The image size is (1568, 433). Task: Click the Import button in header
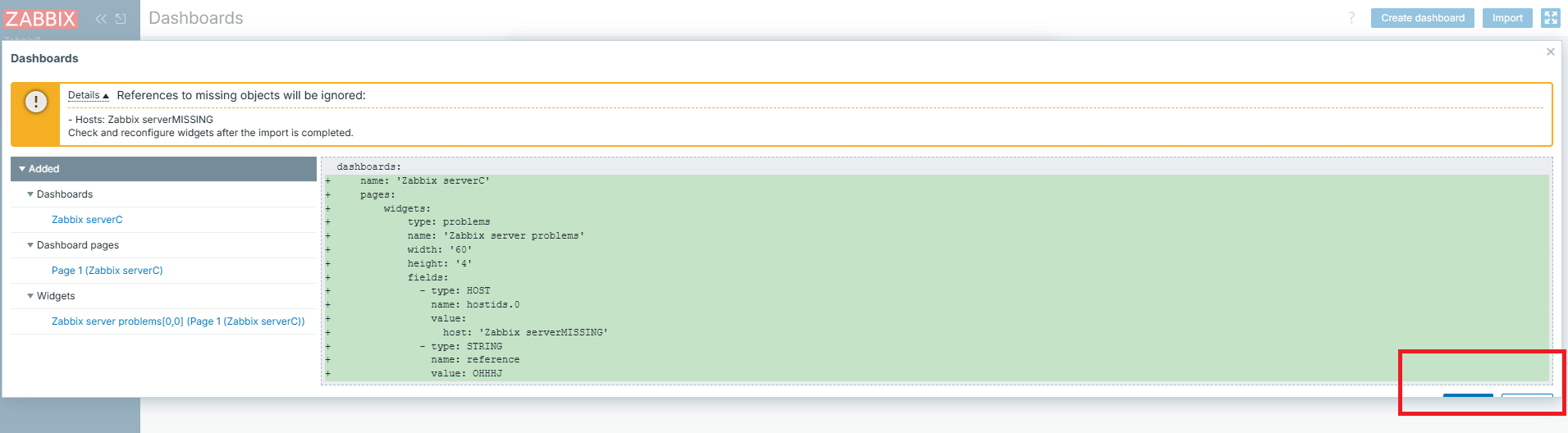pos(1506,18)
